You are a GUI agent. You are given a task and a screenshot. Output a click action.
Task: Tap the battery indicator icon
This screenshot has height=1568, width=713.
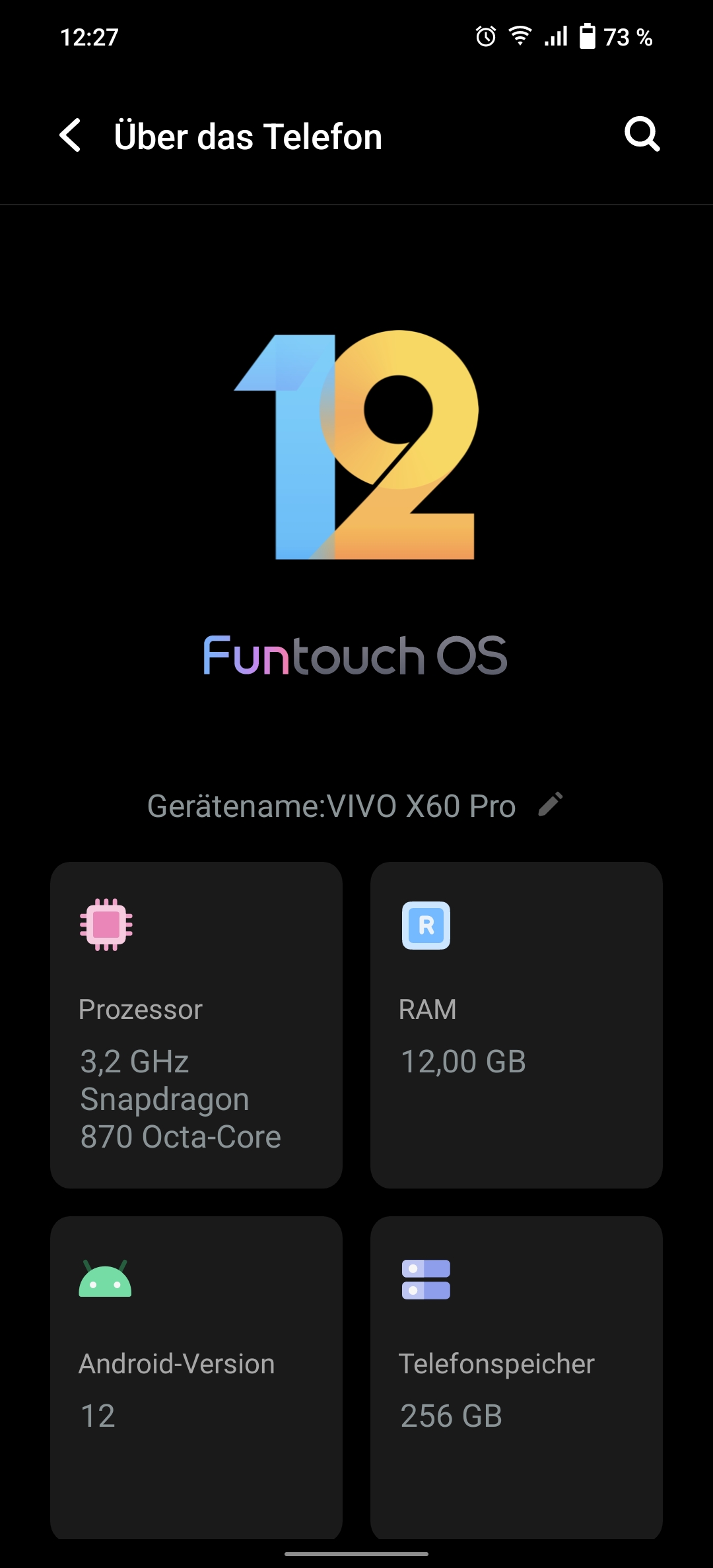coord(587,36)
